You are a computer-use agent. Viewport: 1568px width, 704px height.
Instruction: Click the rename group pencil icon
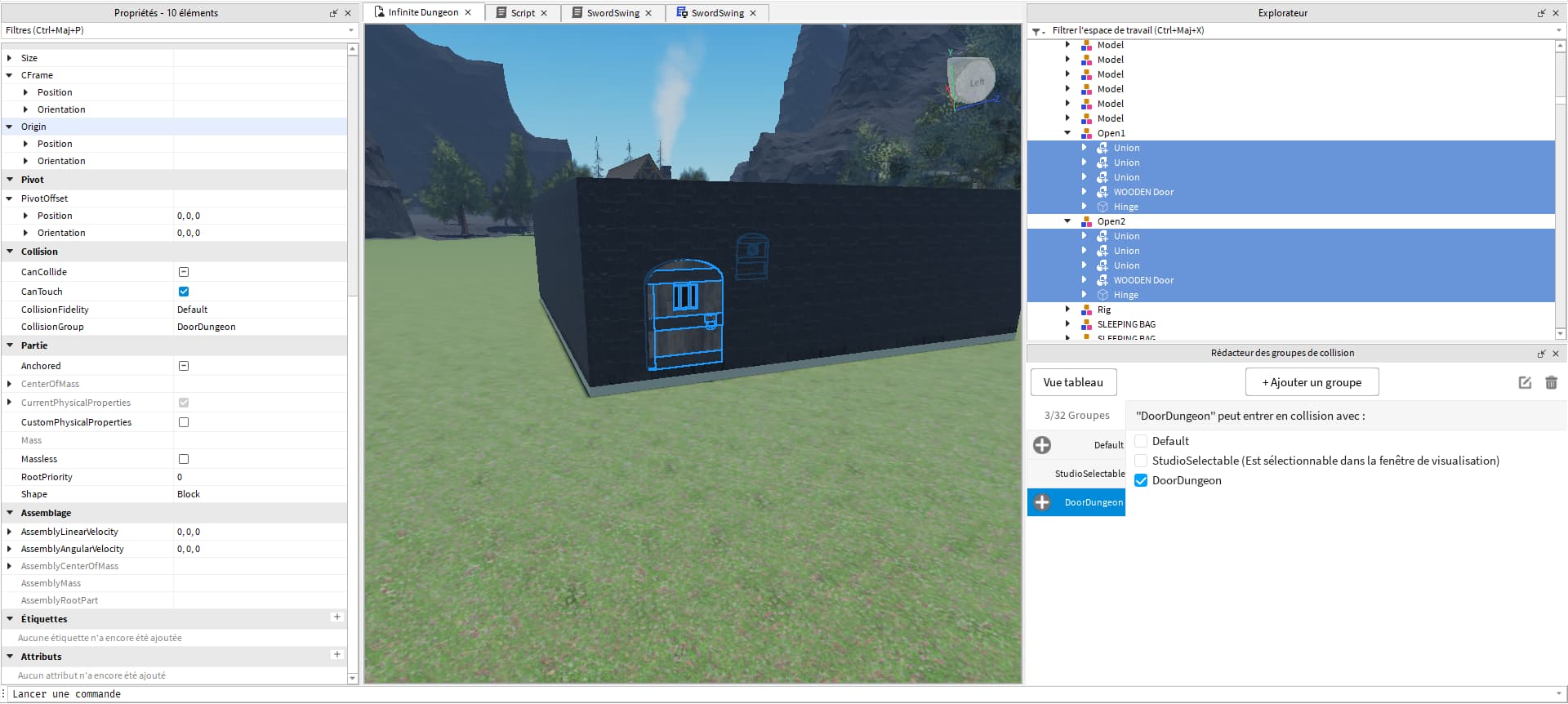coord(1525,382)
